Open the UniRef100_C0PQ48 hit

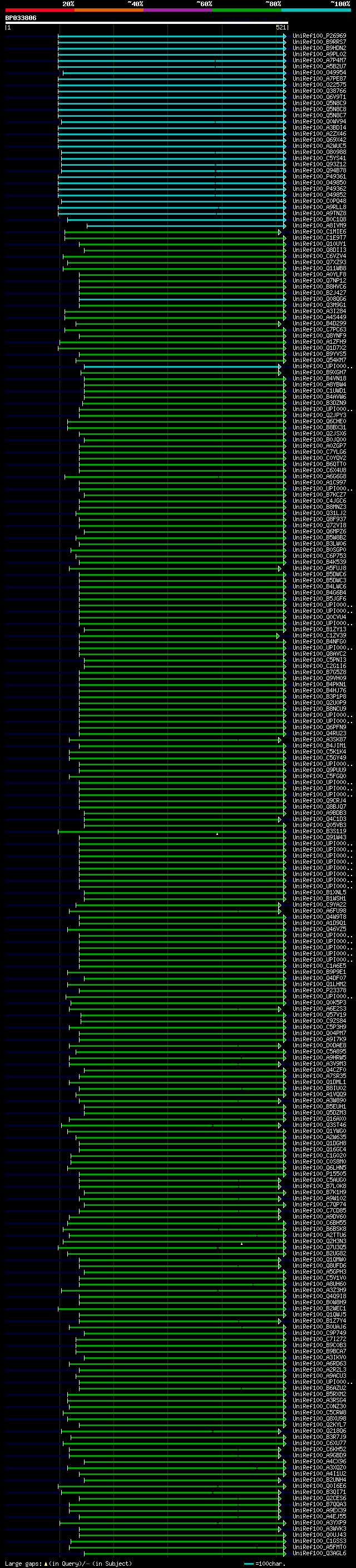point(319,201)
